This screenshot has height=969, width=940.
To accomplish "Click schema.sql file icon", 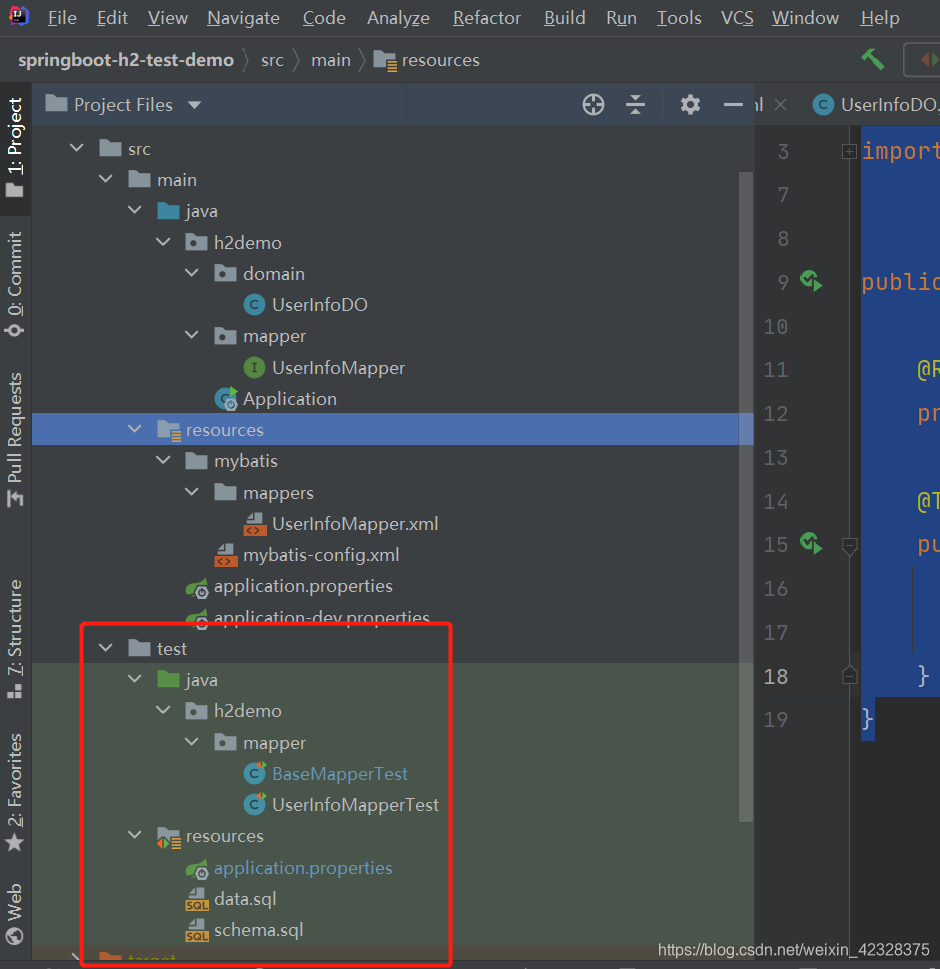I will point(197,930).
